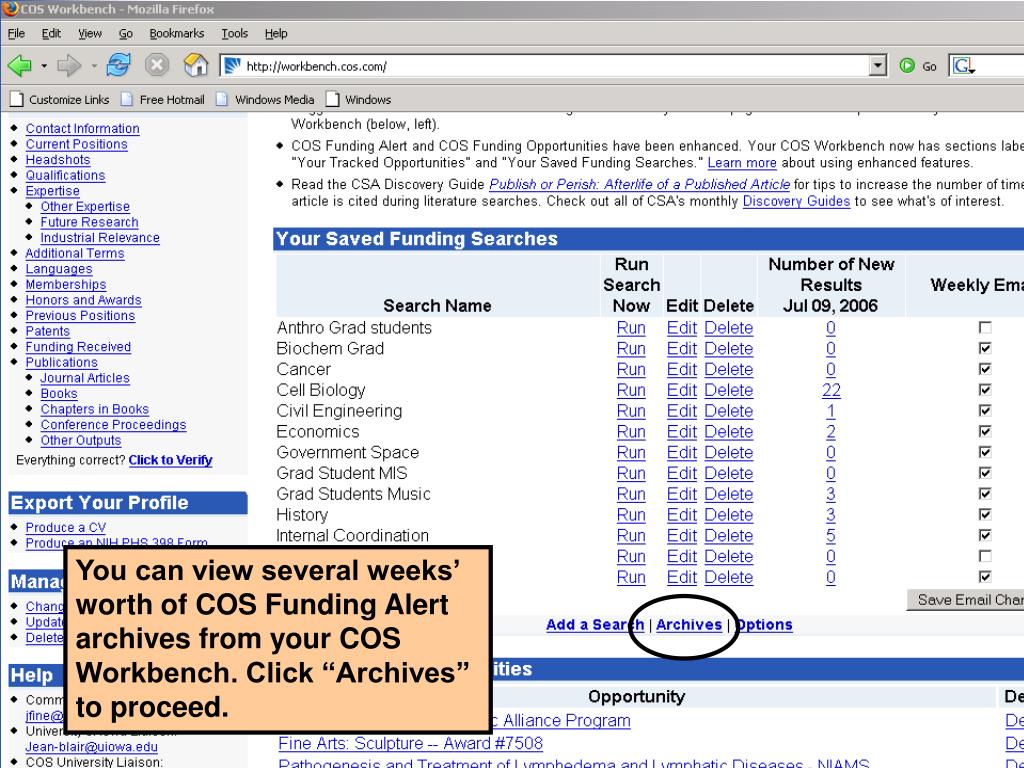Go back with the green Back arrow
Screen dimensions: 1024x768
tap(20, 65)
